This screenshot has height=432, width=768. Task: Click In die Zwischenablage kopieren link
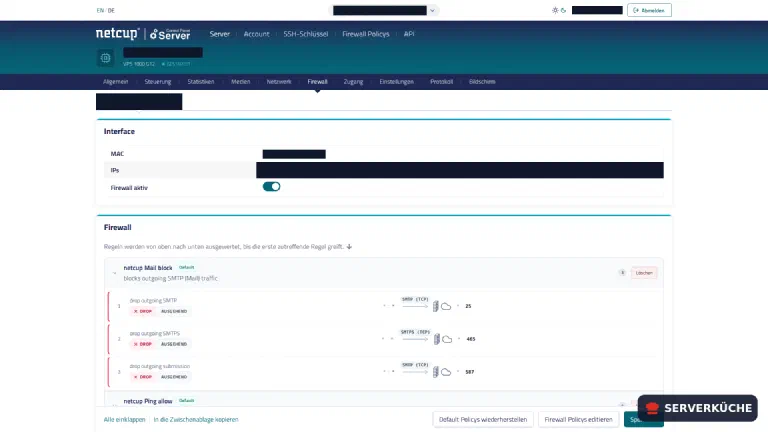coord(196,420)
